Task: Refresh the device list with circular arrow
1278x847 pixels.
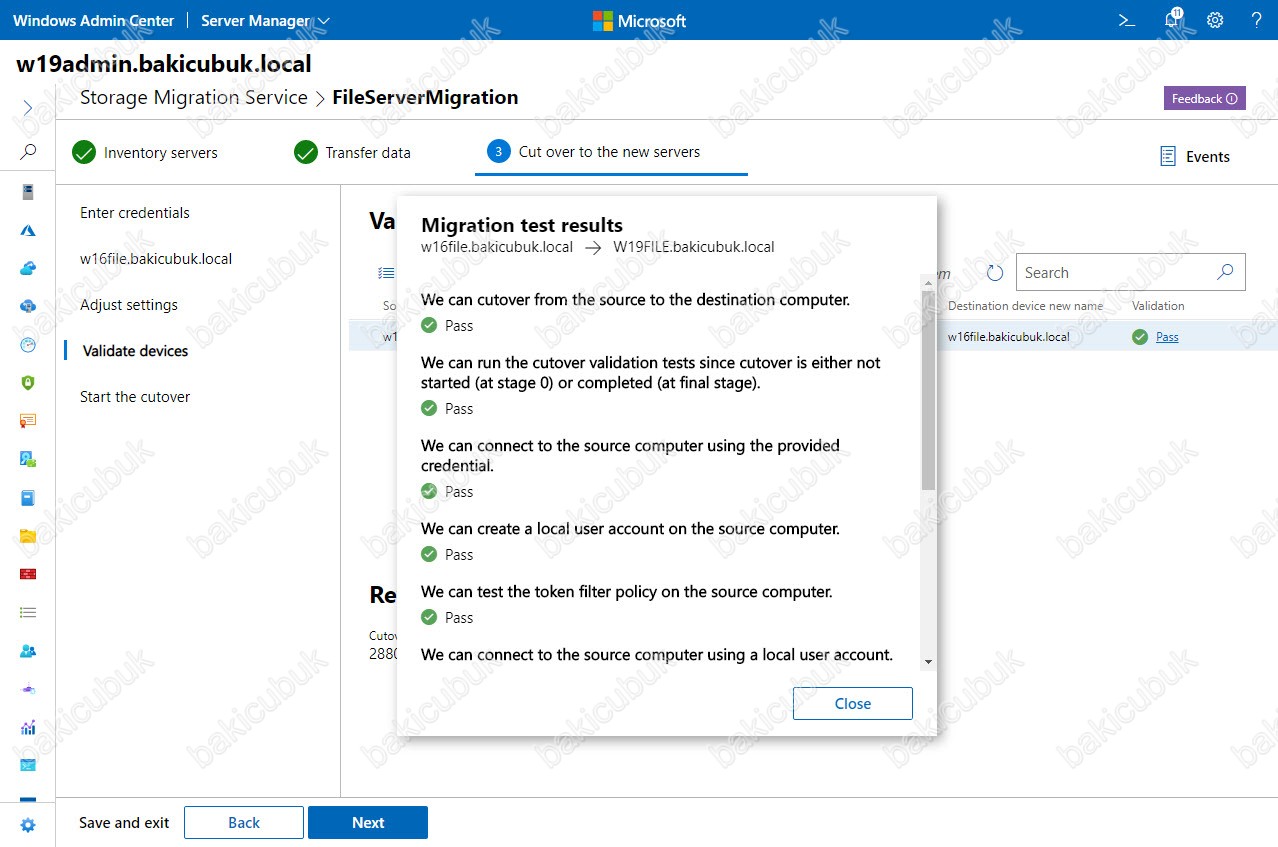Action: [995, 273]
